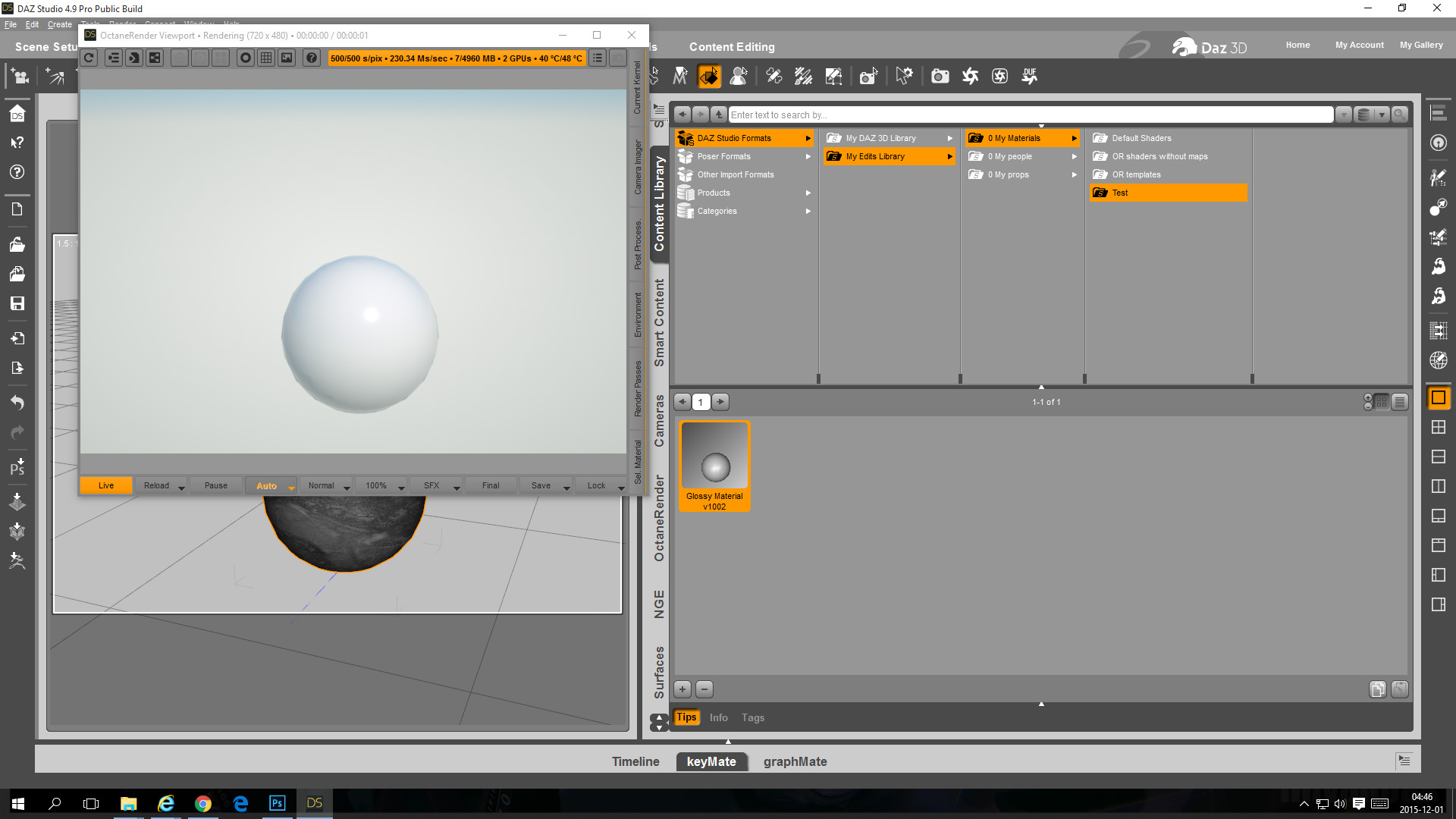Switch content view to list mode icon

(x=1400, y=402)
